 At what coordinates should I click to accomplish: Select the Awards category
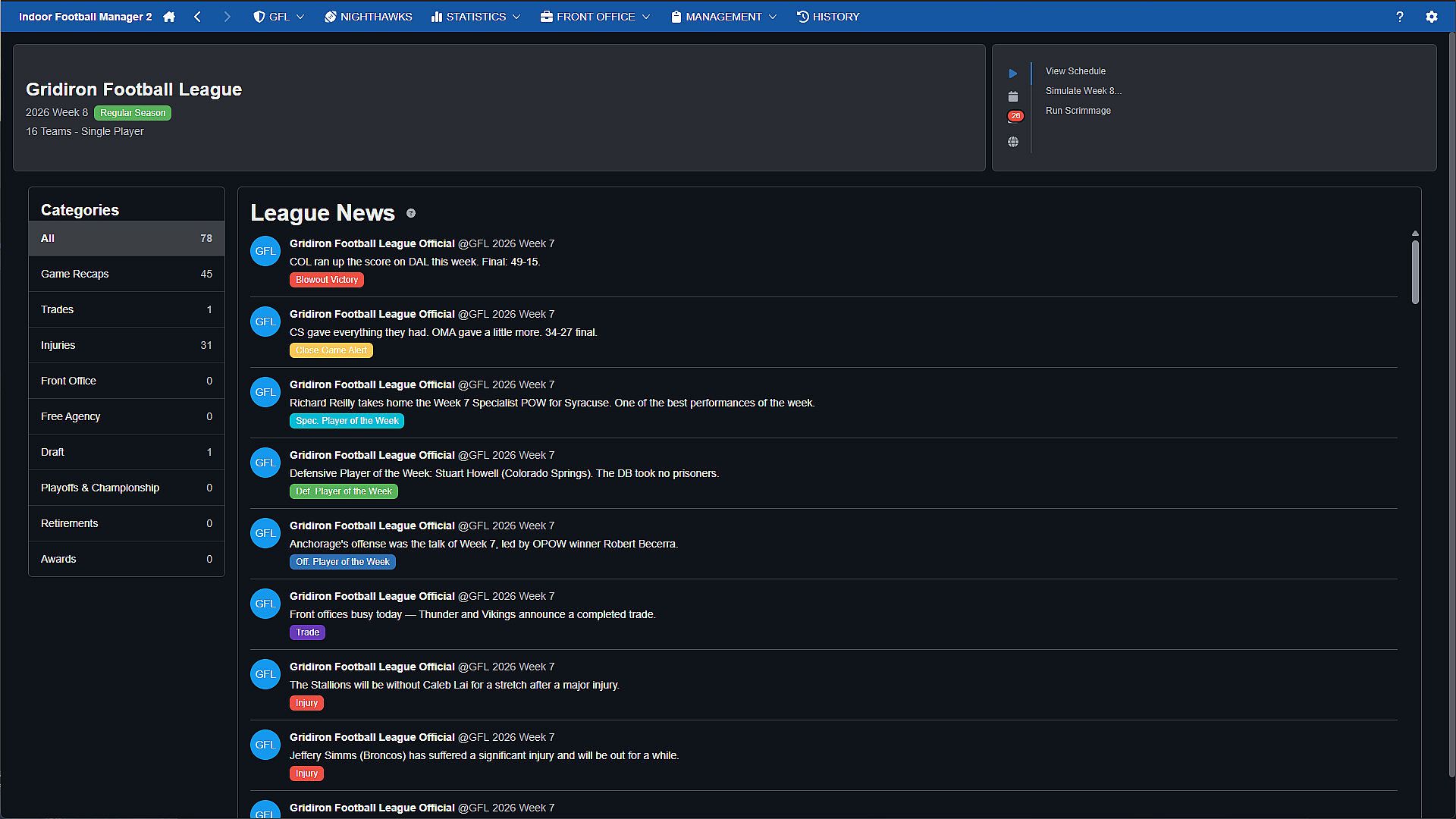click(127, 559)
